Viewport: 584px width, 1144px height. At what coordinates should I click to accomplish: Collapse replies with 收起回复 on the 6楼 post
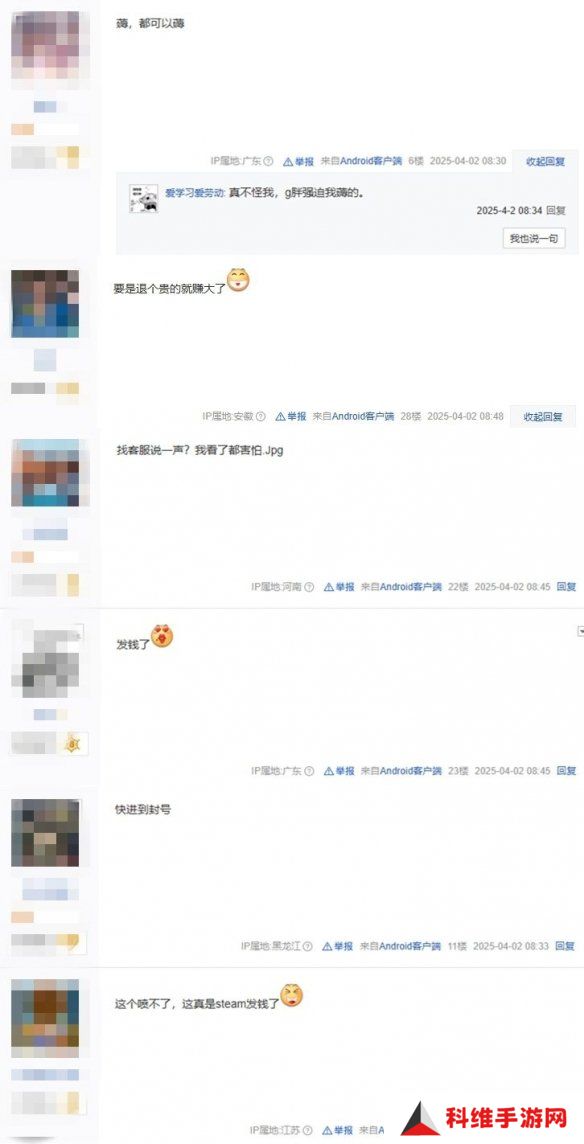pyautogui.click(x=545, y=161)
